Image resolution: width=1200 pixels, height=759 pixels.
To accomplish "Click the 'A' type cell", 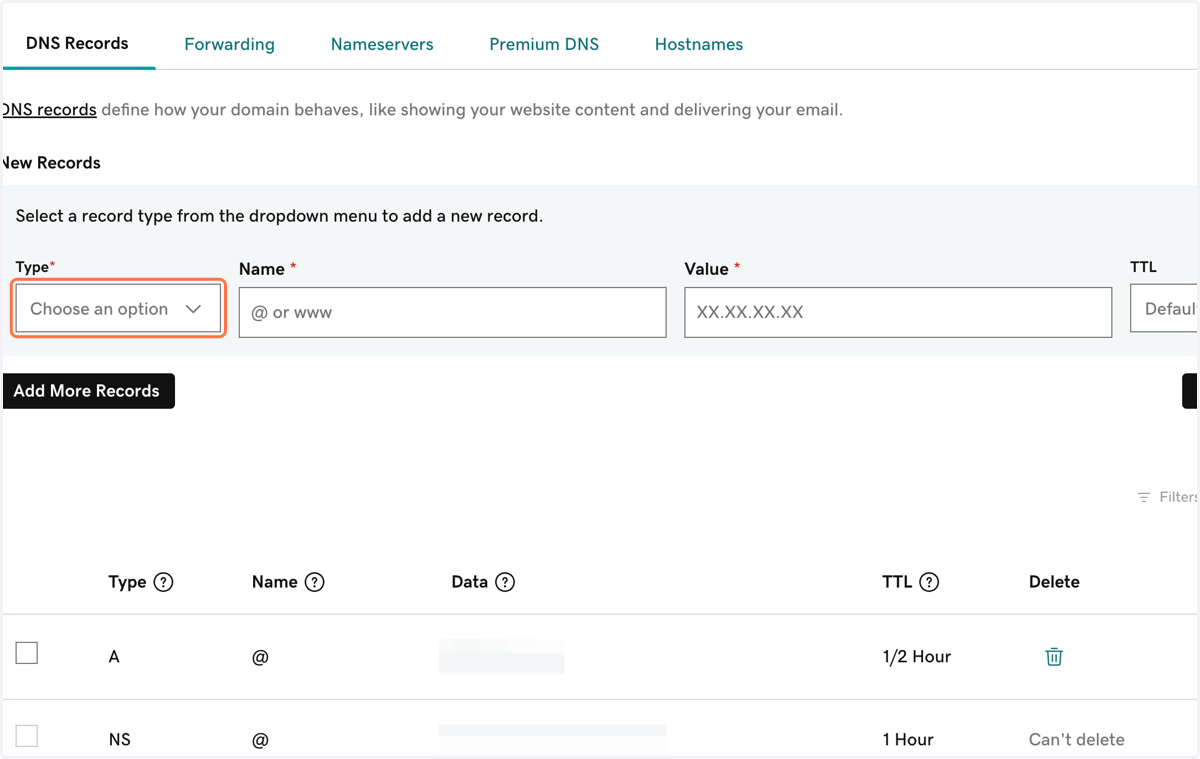I will point(114,657).
